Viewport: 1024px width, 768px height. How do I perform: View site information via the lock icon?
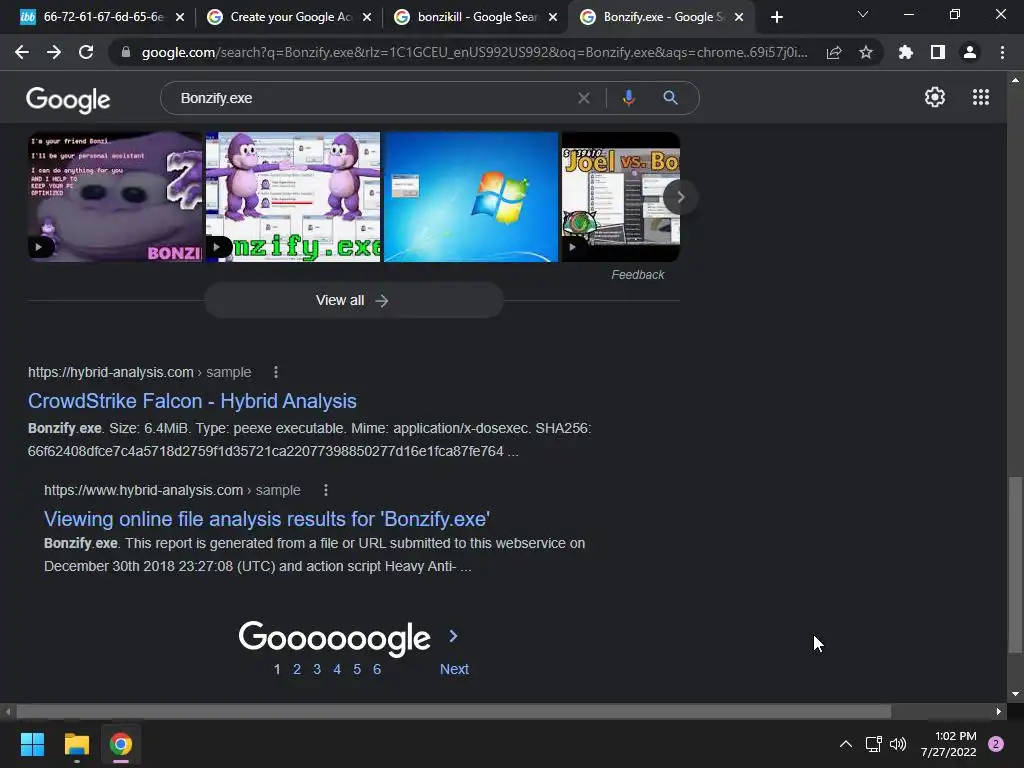pyautogui.click(x=126, y=53)
